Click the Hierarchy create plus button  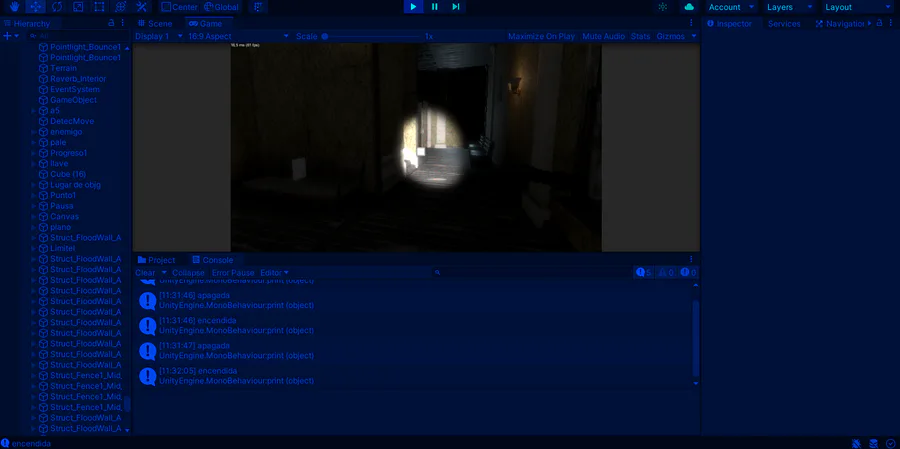7,36
